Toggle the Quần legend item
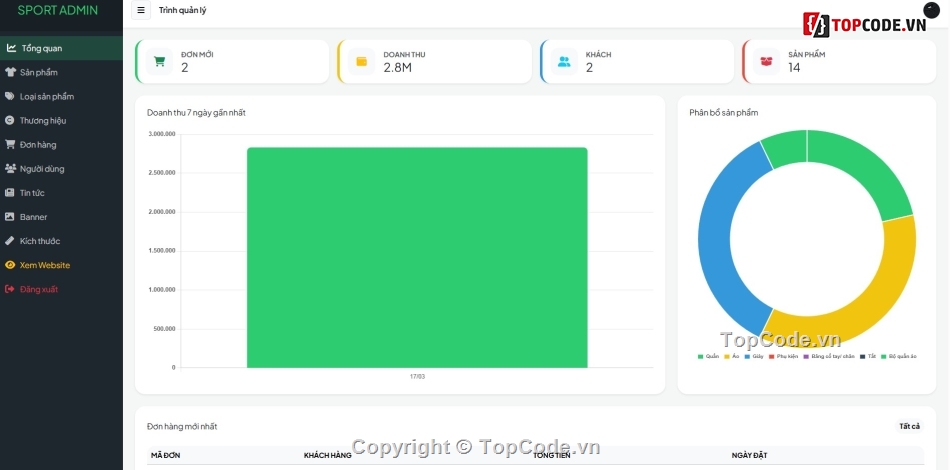 (709, 356)
